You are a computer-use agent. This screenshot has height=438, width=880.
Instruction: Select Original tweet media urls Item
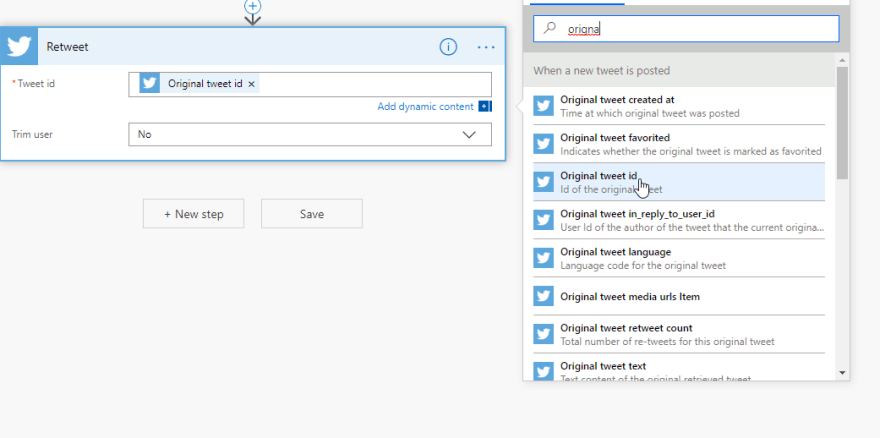pos(679,296)
